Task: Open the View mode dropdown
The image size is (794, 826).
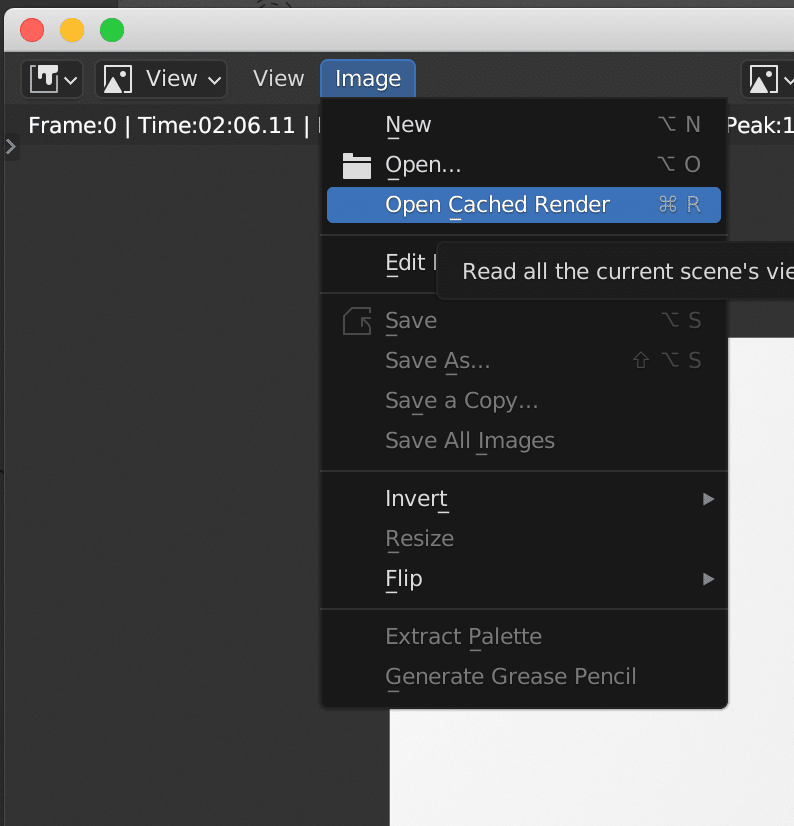Action: pyautogui.click(x=161, y=79)
